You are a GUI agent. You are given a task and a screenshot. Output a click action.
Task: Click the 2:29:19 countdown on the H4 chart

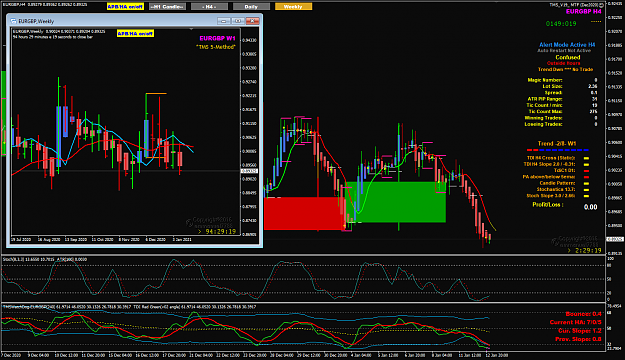[x=588, y=251]
